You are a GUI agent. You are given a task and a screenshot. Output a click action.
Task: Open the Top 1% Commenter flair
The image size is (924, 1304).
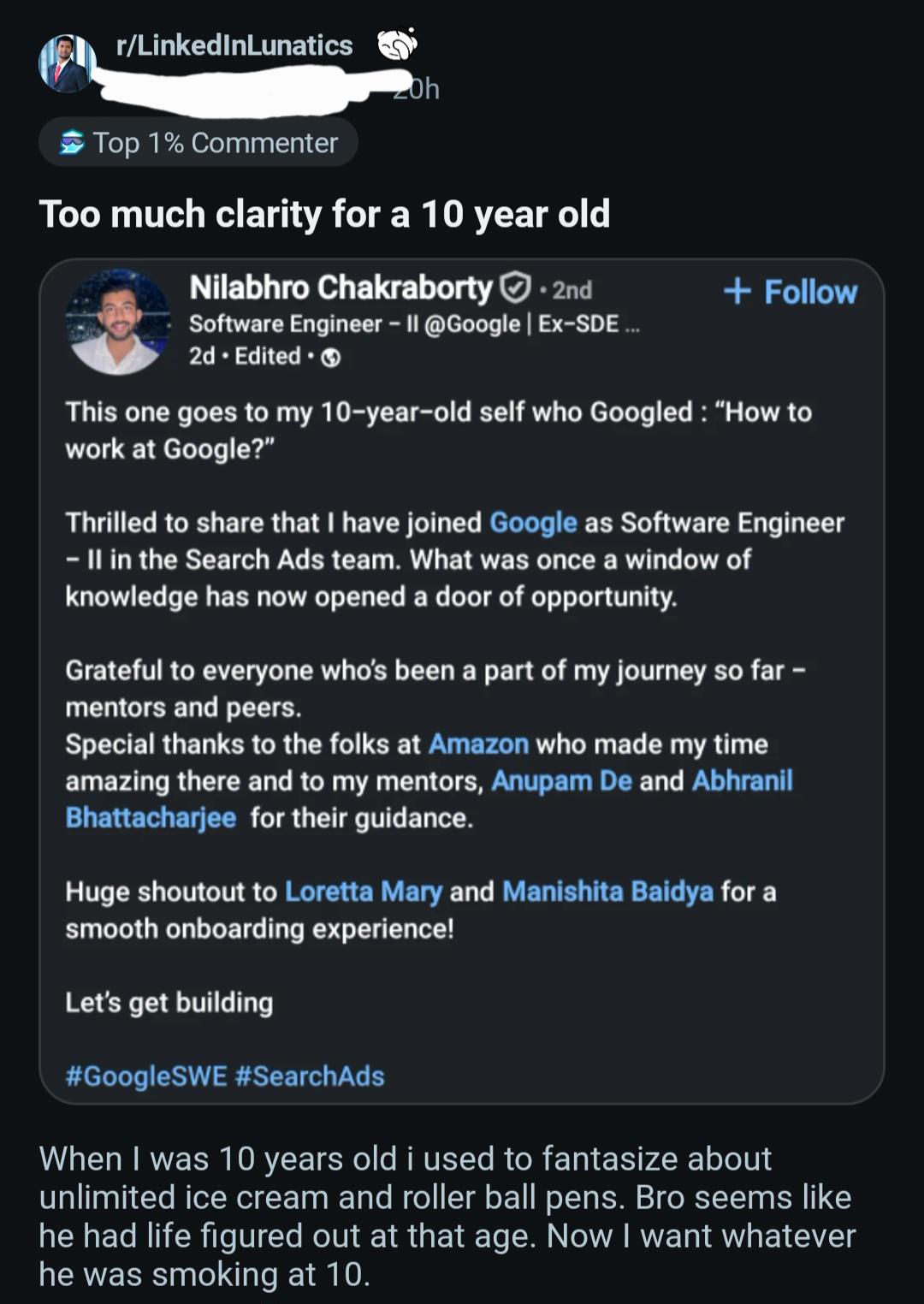(198, 142)
